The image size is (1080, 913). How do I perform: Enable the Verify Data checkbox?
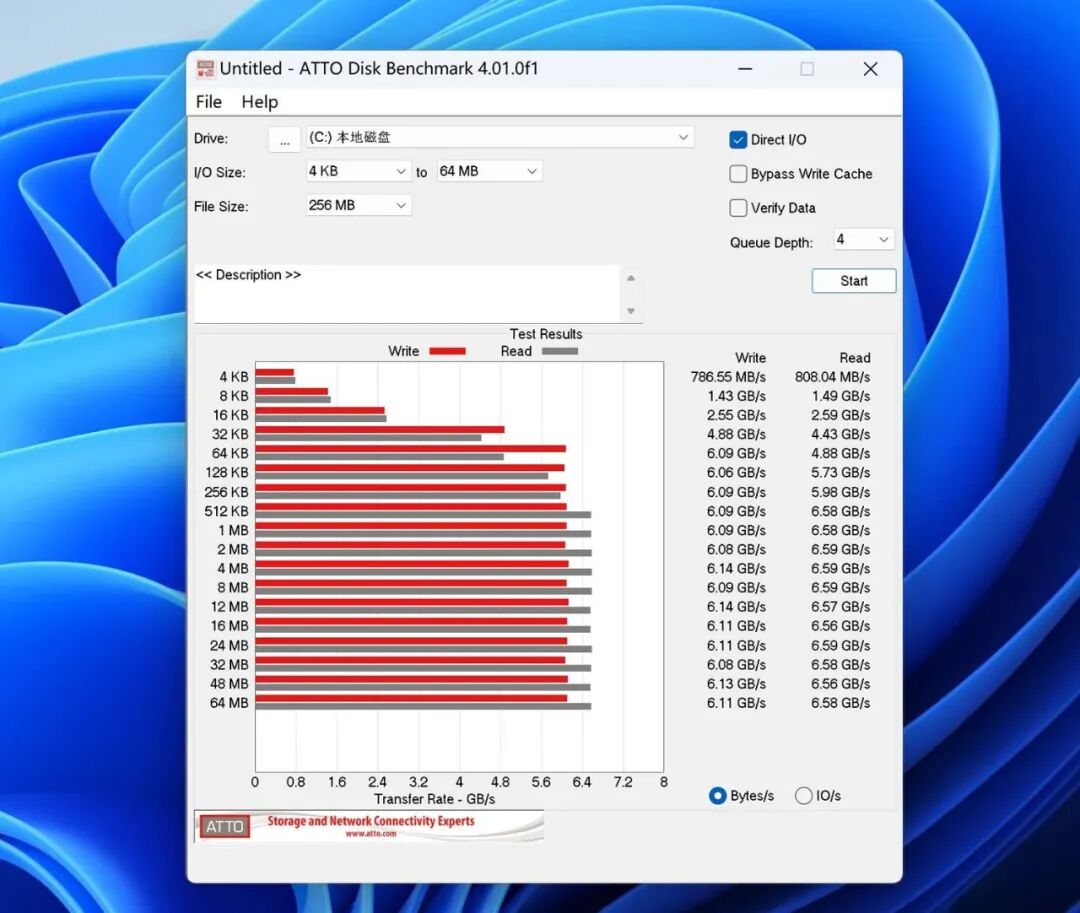click(738, 208)
